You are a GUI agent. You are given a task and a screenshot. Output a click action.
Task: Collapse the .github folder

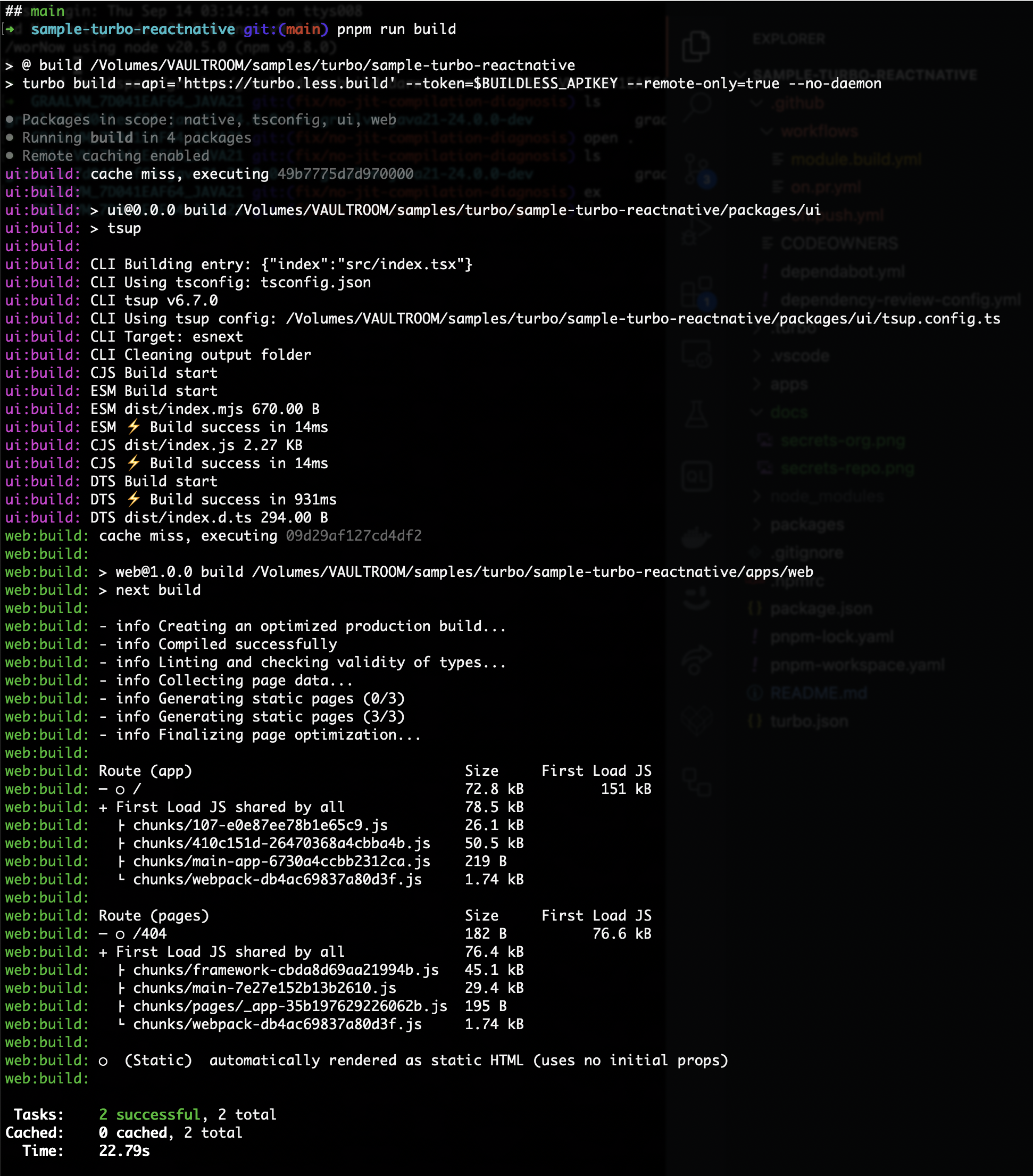tap(798, 104)
